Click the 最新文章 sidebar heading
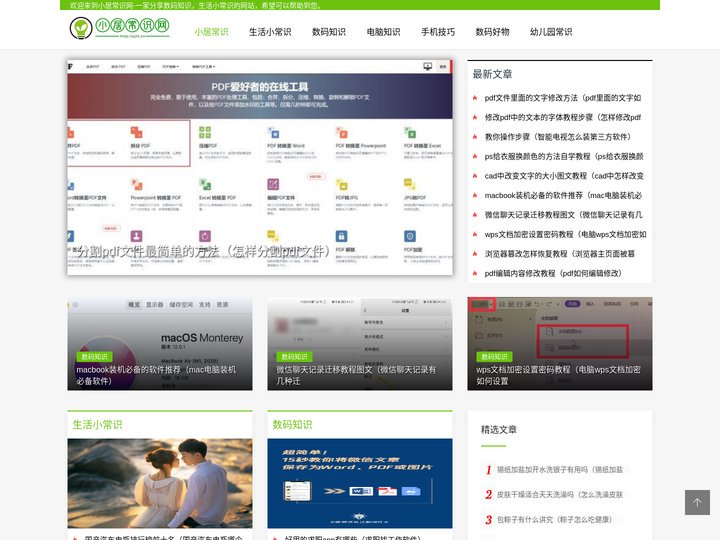This screenshot has height=540, width=720. point(492,74)
